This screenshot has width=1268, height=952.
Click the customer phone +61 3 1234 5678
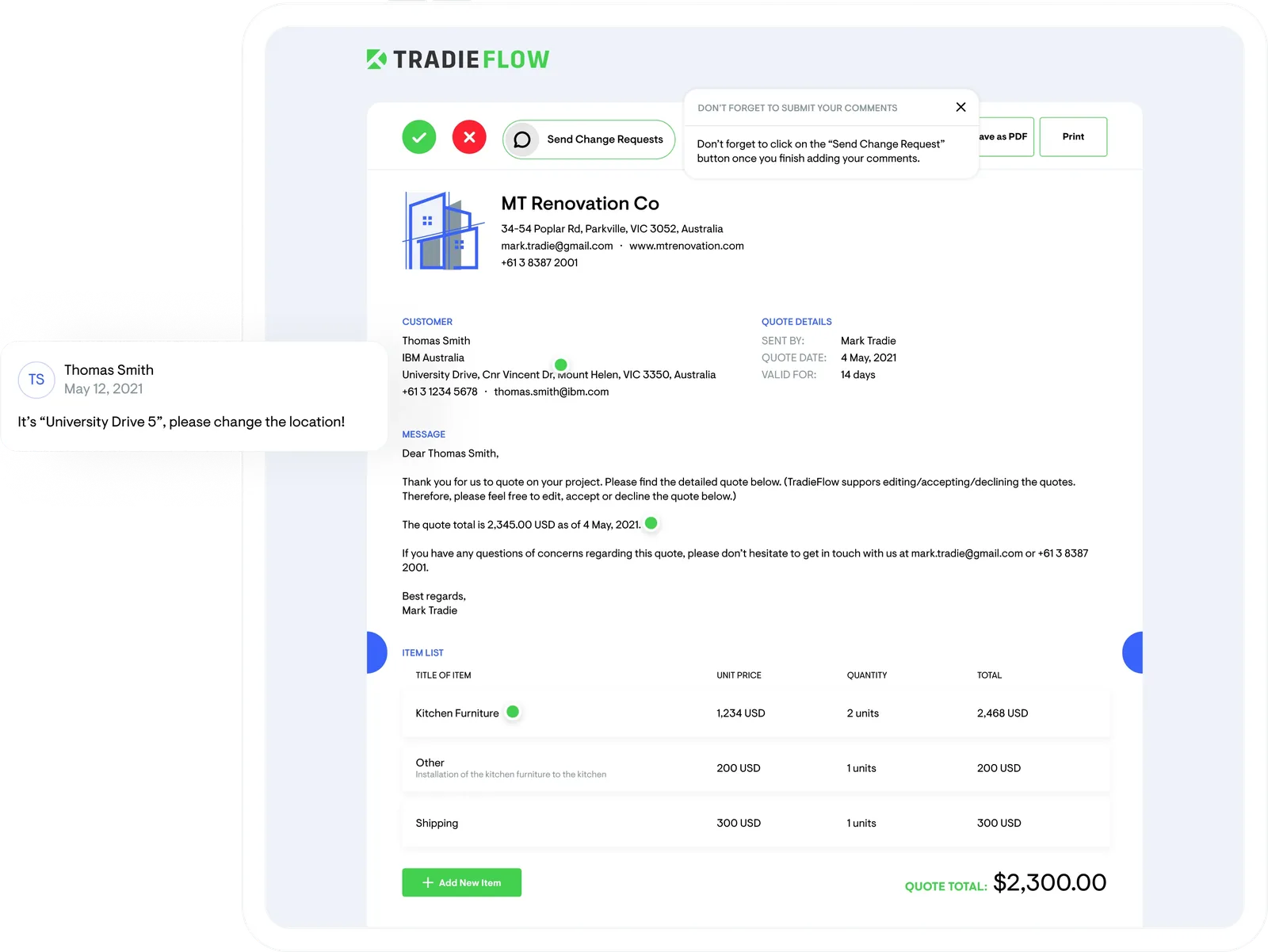pos(440,392)
